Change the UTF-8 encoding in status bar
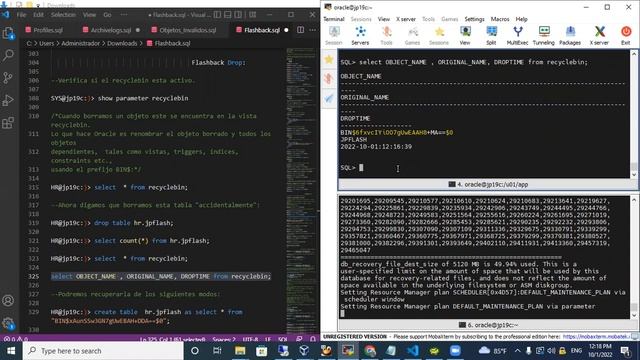Screen dimensions: 640x360 point(250,339)
